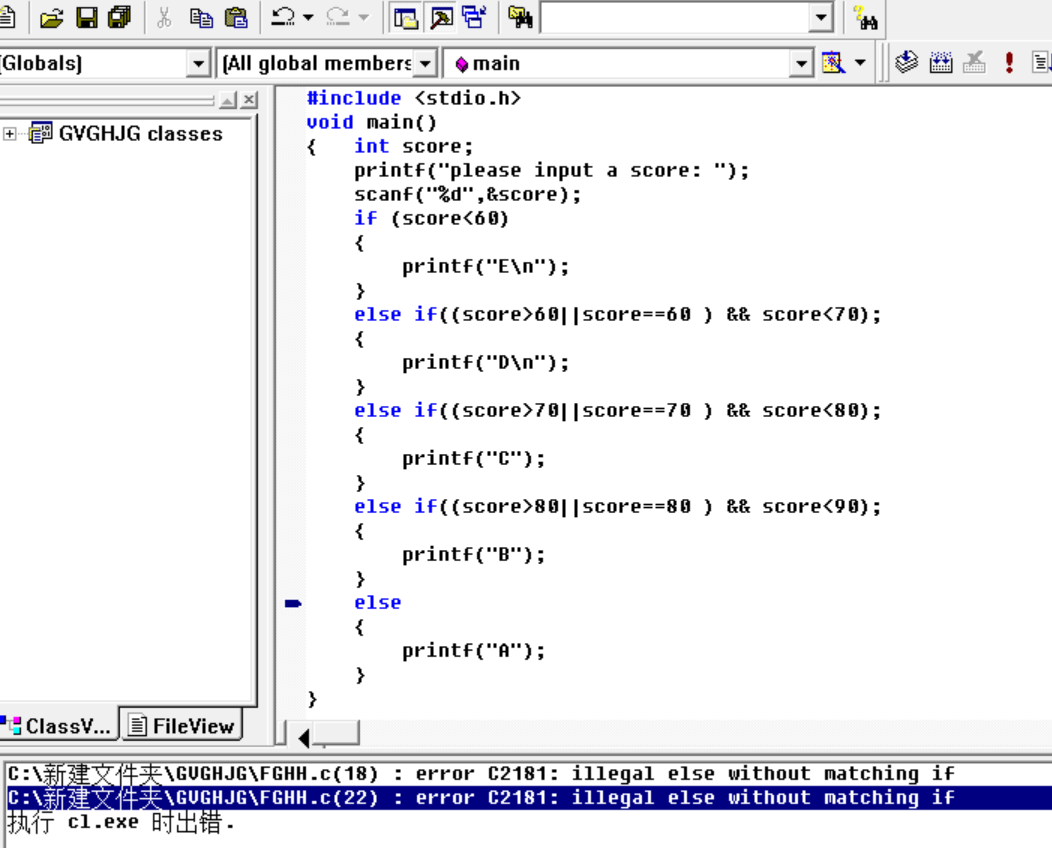Switch to the FileView tab
This screenshot has height=848, width=1052.
point(182,725)
